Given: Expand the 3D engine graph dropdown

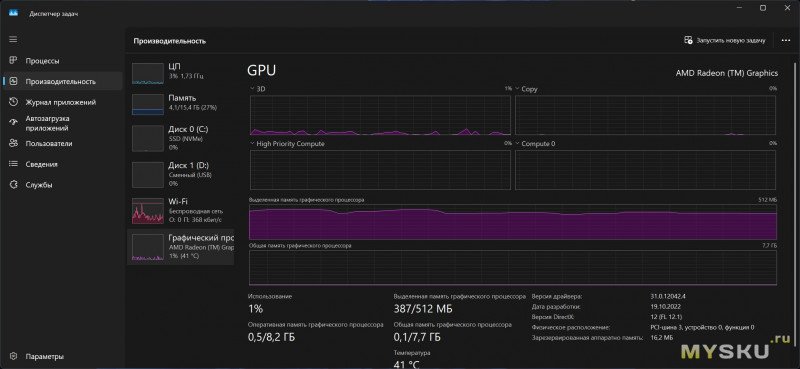Looking at the screenshot, I should [x=252, y=89].
